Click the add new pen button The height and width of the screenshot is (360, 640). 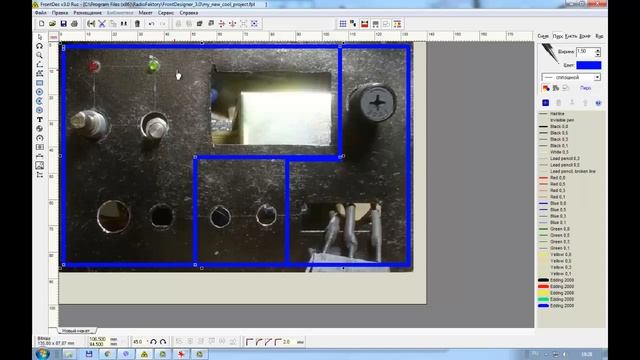click(x=545, y=103)
